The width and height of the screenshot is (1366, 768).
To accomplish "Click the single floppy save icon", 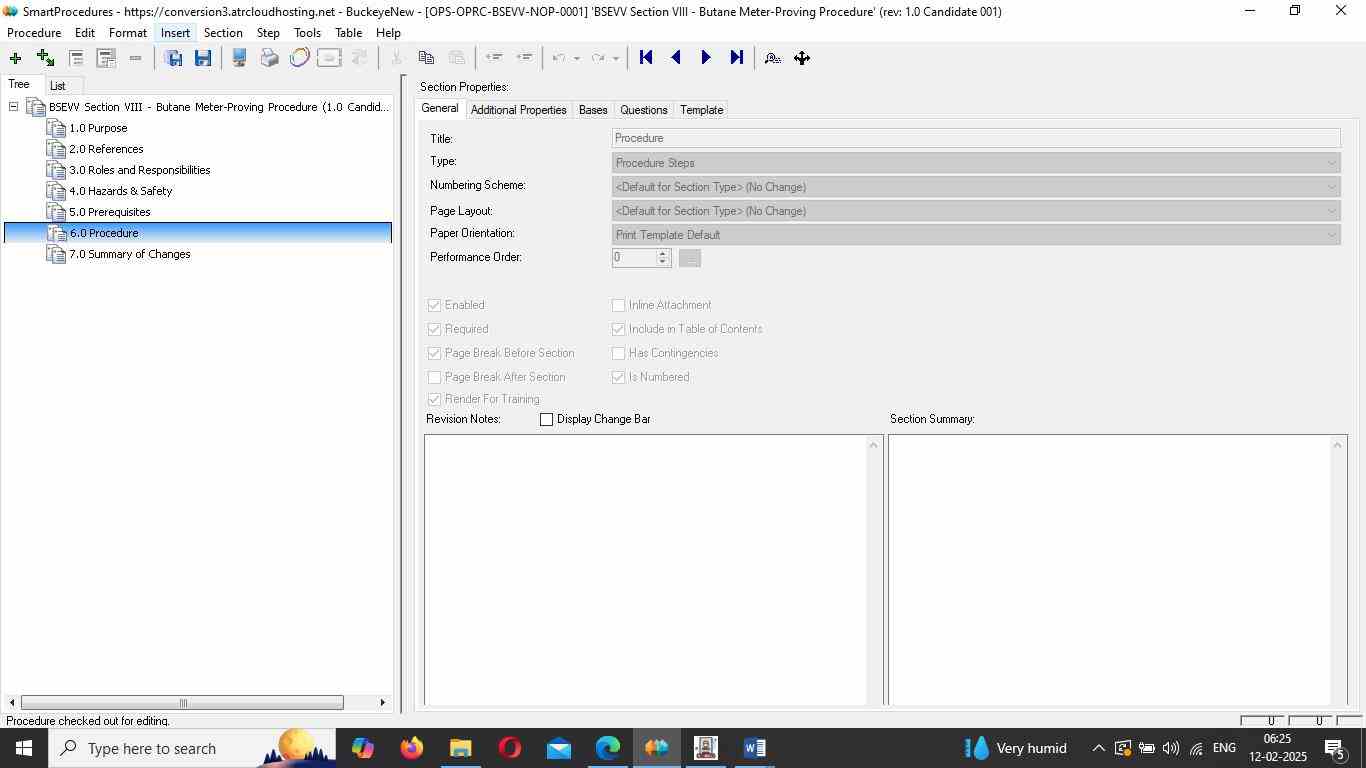I will click(203, 58).
